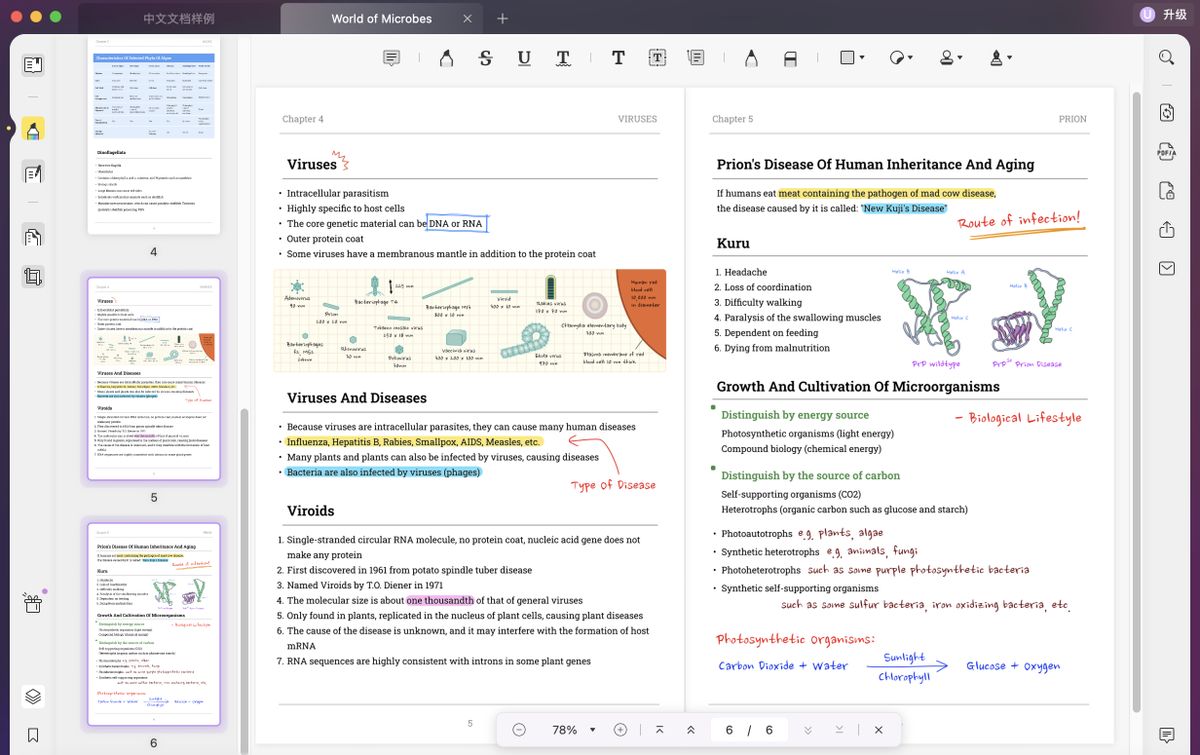Activate the strikethrough text tool
The width and height of the screenshot is (1200, 755).
click(485, 58)
